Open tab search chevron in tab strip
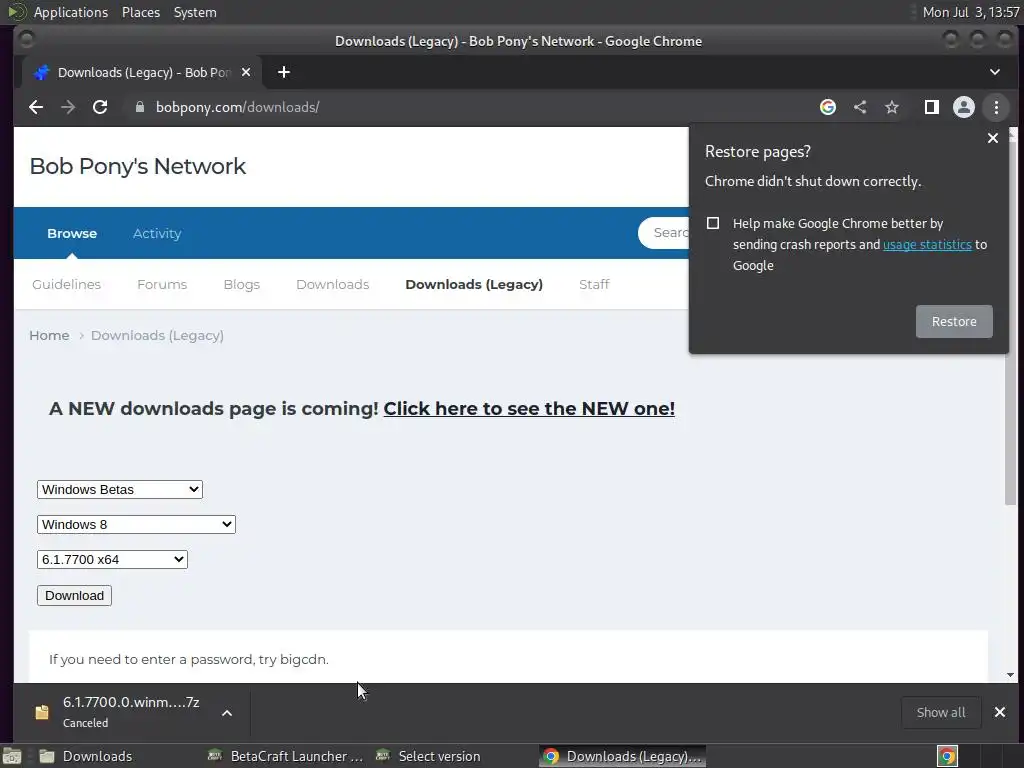 click(995, 72)
